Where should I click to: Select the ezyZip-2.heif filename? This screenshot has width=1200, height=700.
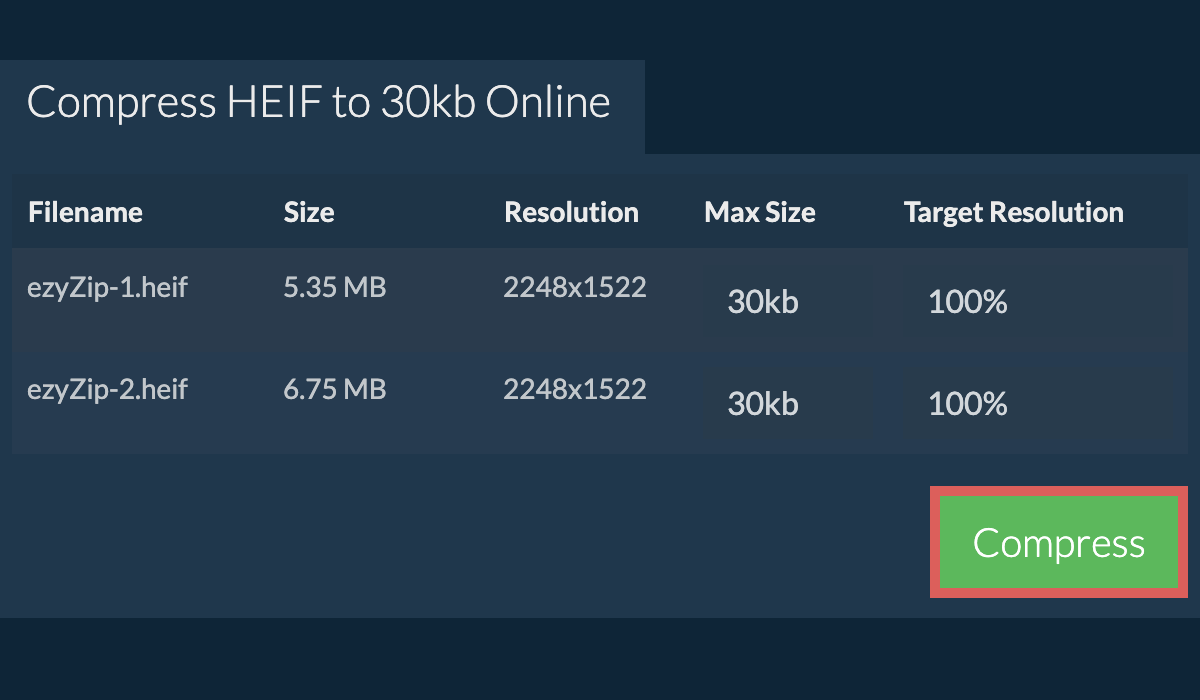[107, 388]
